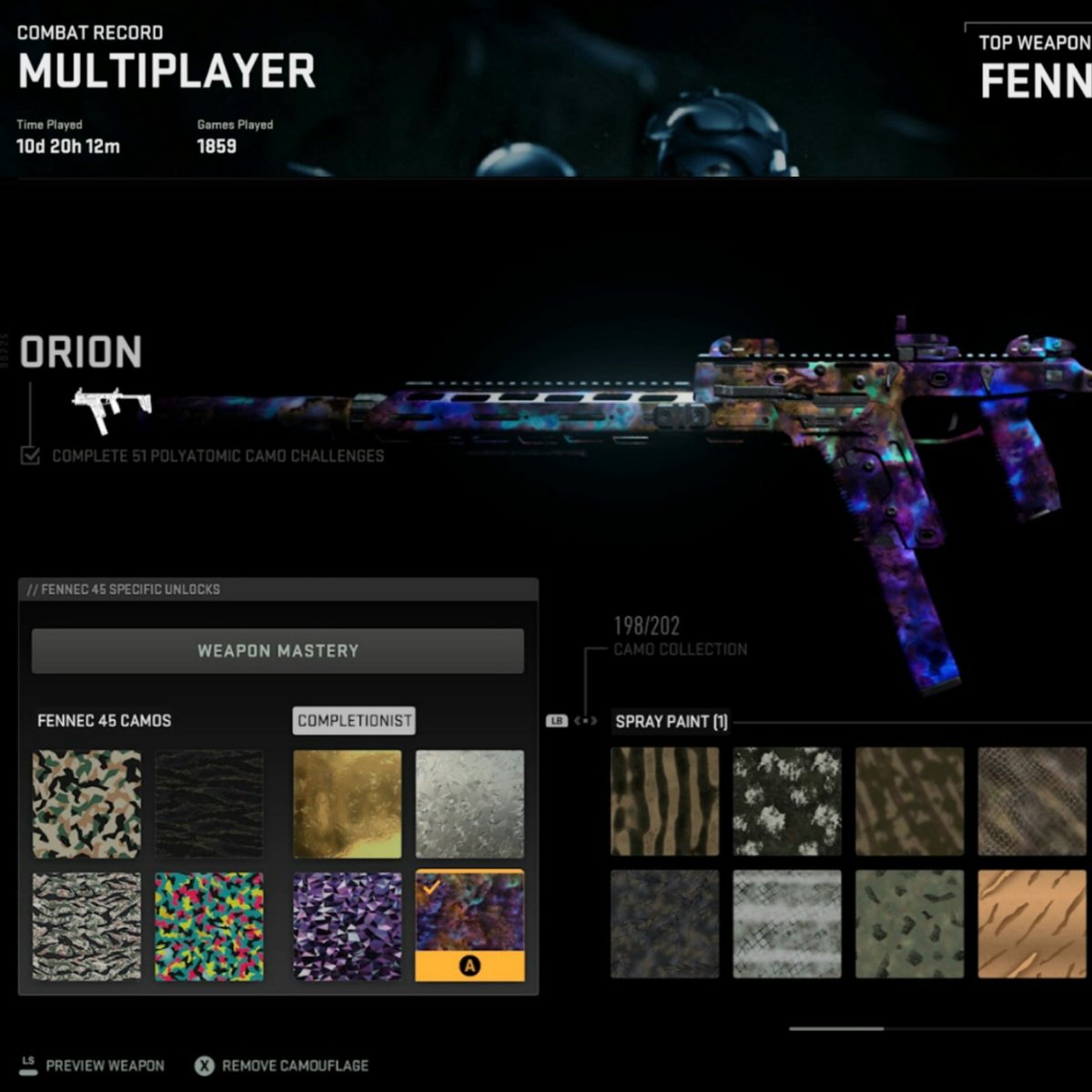Click the category switch arrows icon
Viewport: 1092px width, 1092px height.
pyautogui.click(x=586, y=722)
